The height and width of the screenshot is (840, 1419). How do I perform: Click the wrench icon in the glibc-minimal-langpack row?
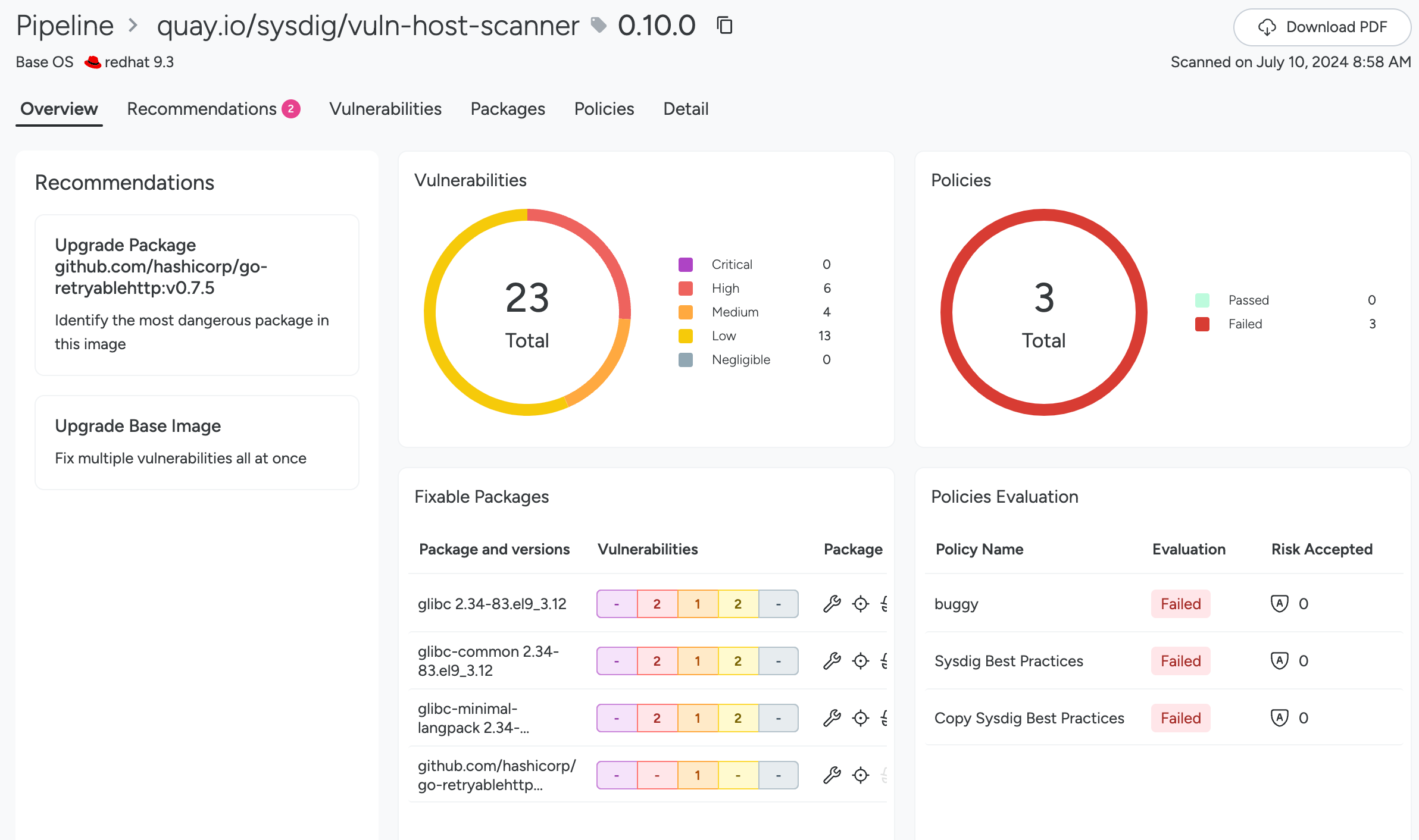pos(832,718)
